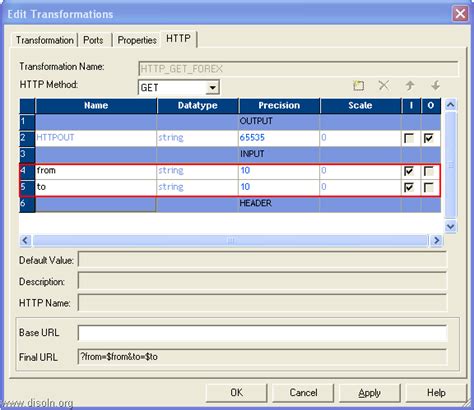Click the Precision column header
Screen dimensions: 474x410
[x=279, y=106]
